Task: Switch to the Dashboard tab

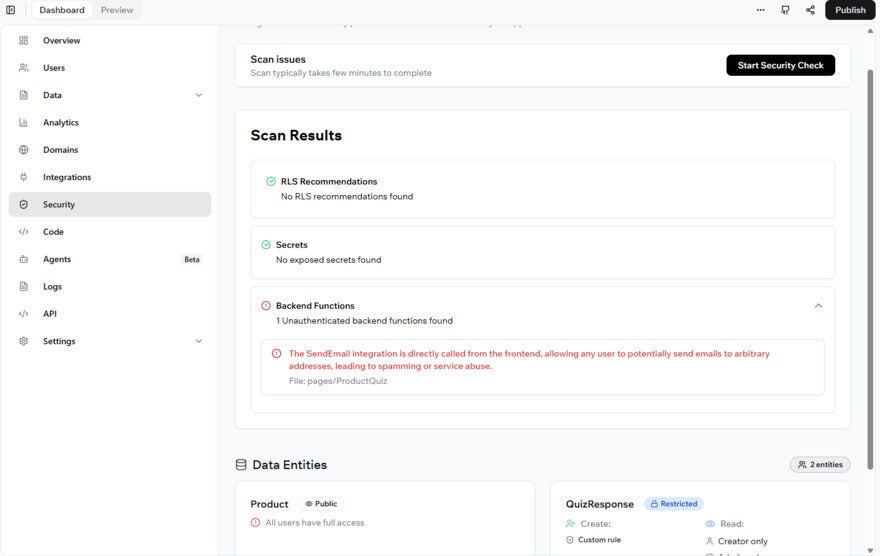Action: point(62,10)
